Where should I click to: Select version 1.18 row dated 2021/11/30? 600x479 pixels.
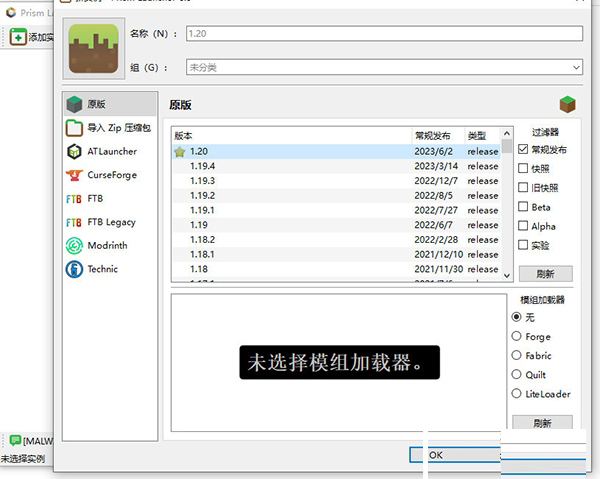(336, 269)
